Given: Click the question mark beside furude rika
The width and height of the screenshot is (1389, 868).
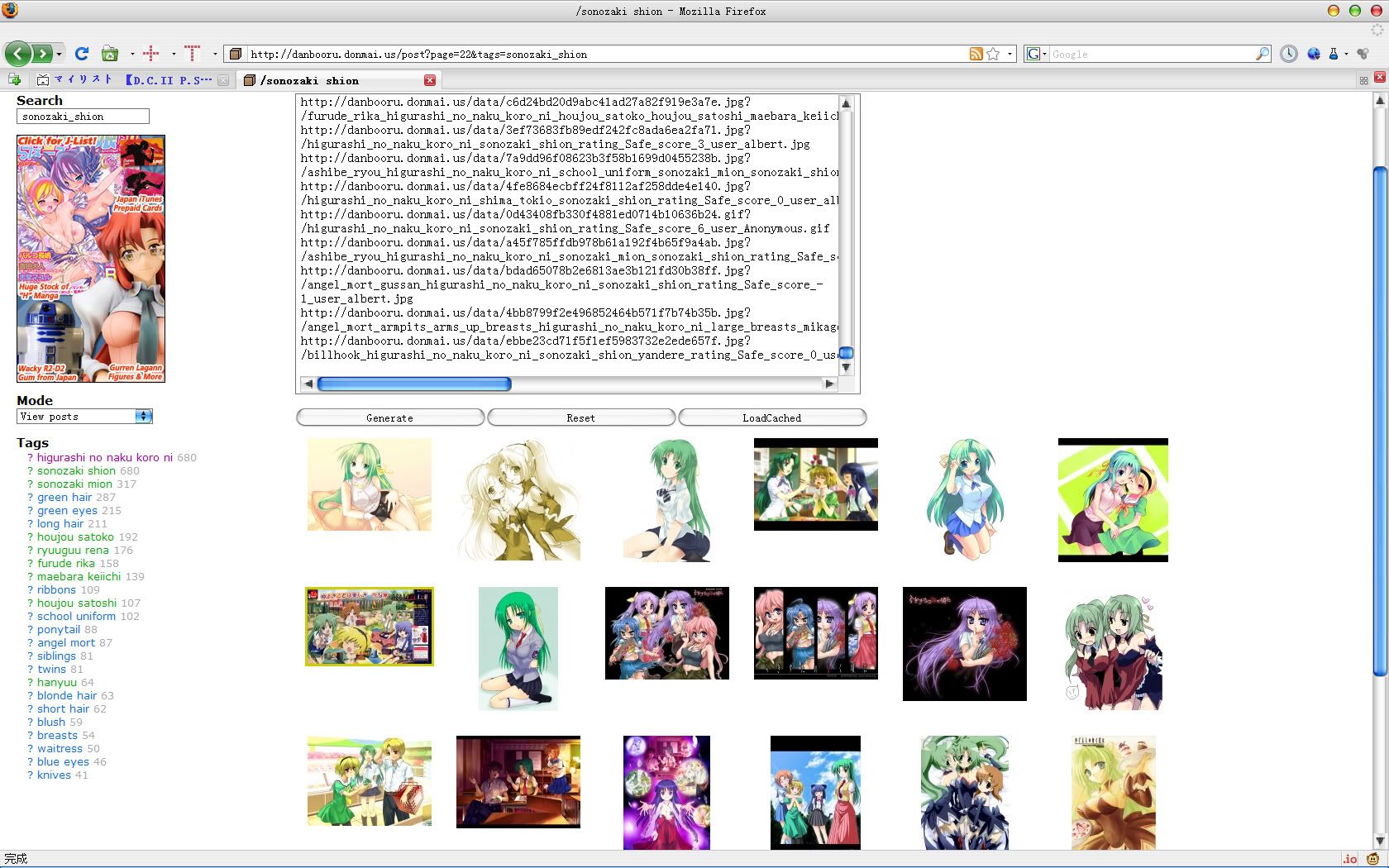Looking at the screenshot, I should click(30, 563).
